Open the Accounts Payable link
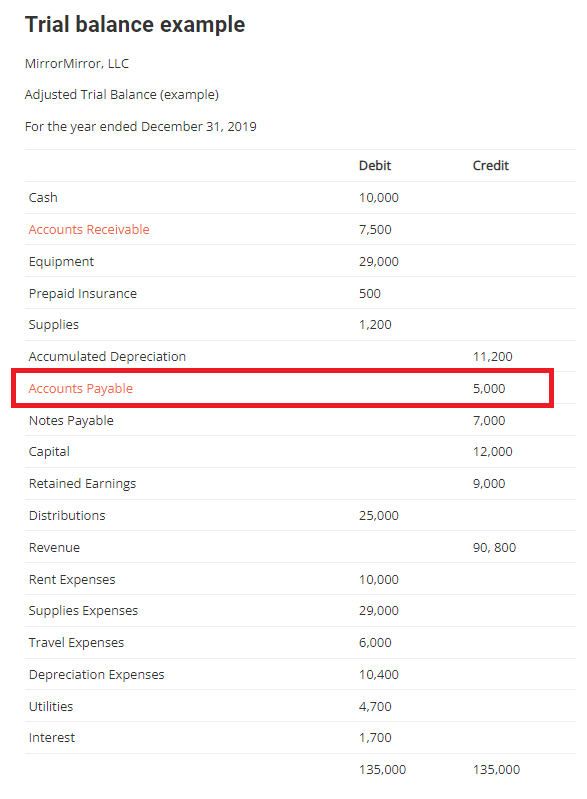 pos(81,389)
